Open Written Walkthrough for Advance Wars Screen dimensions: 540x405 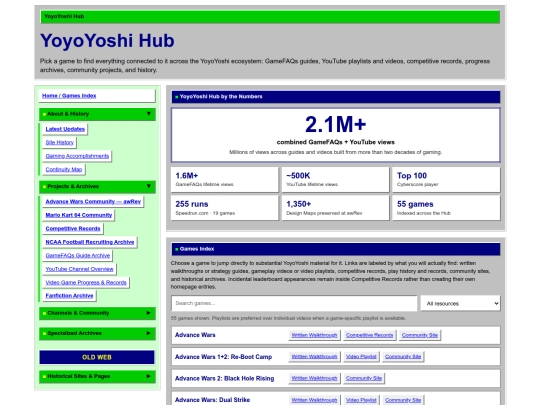(314, 335)
